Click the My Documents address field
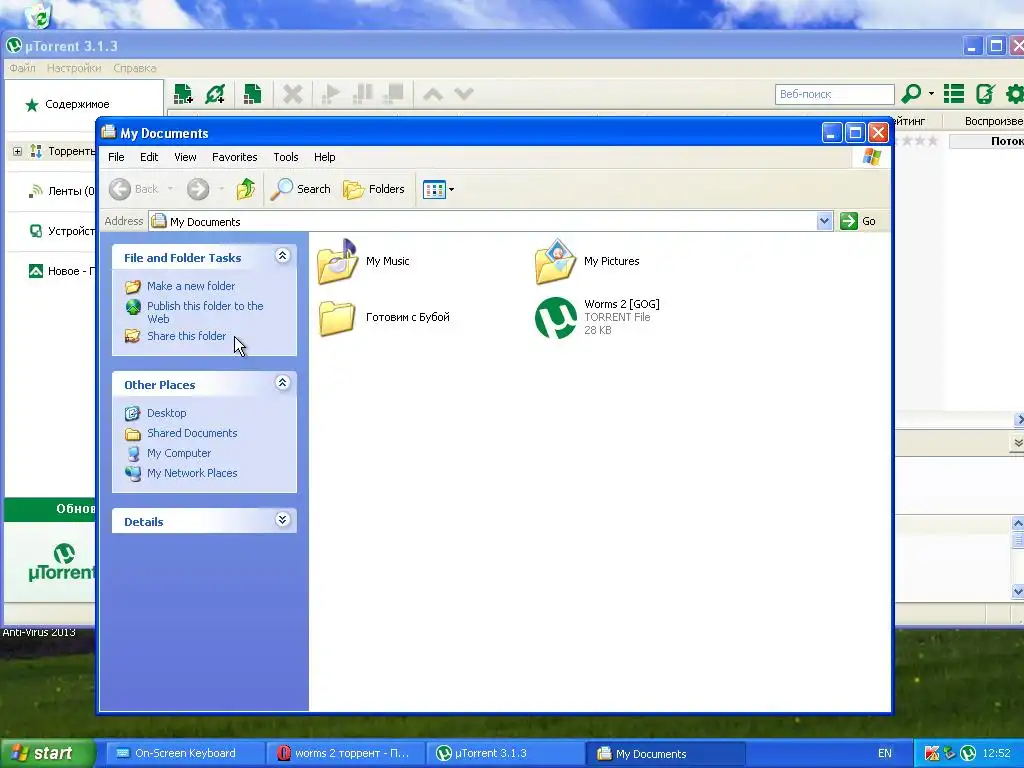The image size is (1024, 768). 483,221
